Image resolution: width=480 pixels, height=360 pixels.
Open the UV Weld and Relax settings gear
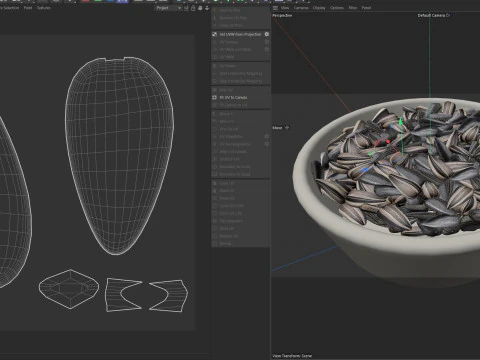point(267,49)
